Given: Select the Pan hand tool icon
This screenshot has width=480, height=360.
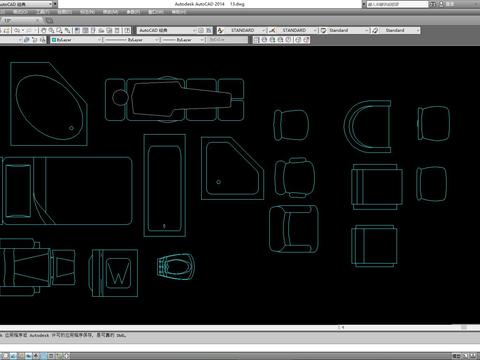Looking at the screenshot, I should coord(44,30).
